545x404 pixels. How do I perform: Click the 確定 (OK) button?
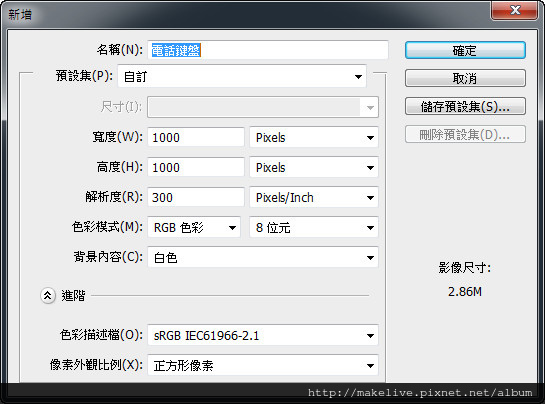click(465, 50)
